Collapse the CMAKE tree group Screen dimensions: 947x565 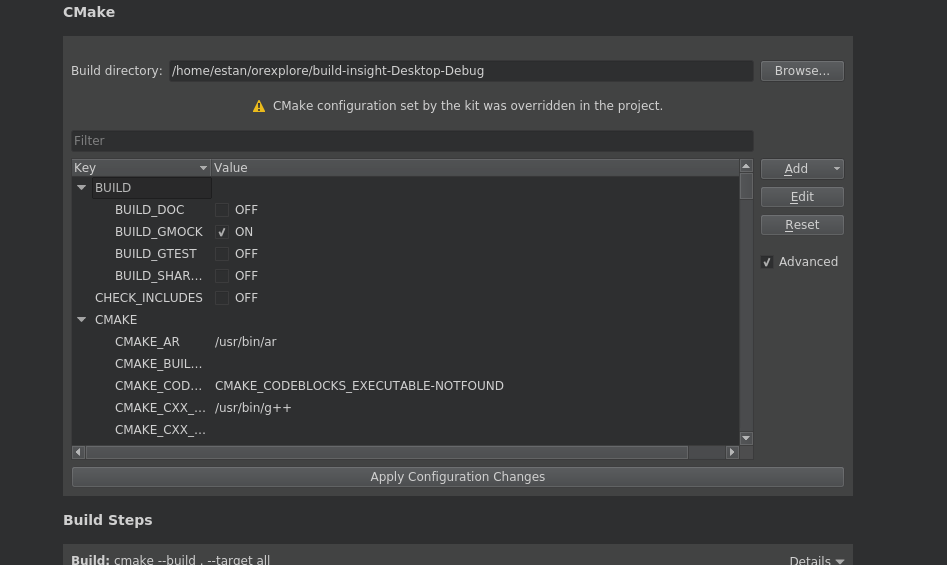tap(82, 320)
